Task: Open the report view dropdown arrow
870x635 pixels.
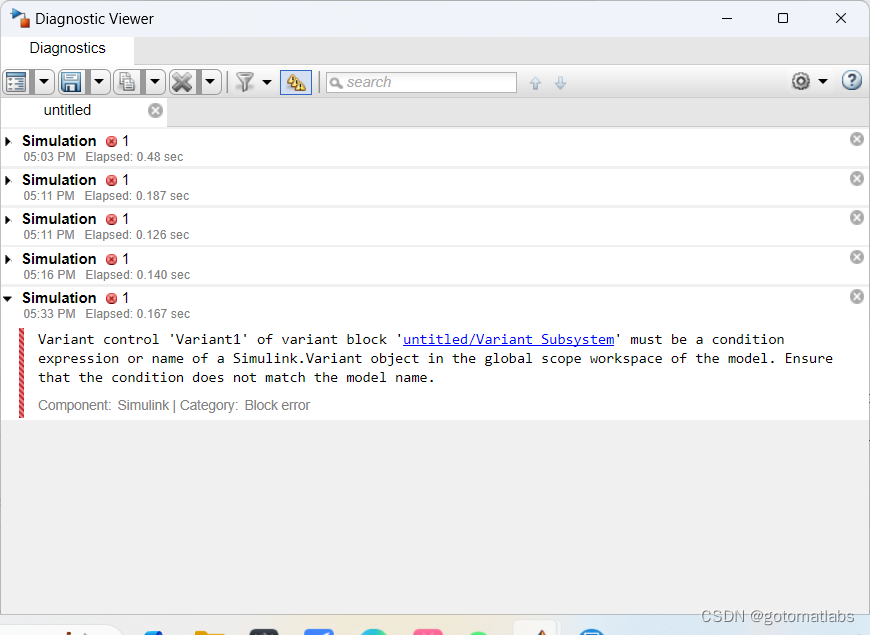Action: pyautogui.click(x=44, y=83)
